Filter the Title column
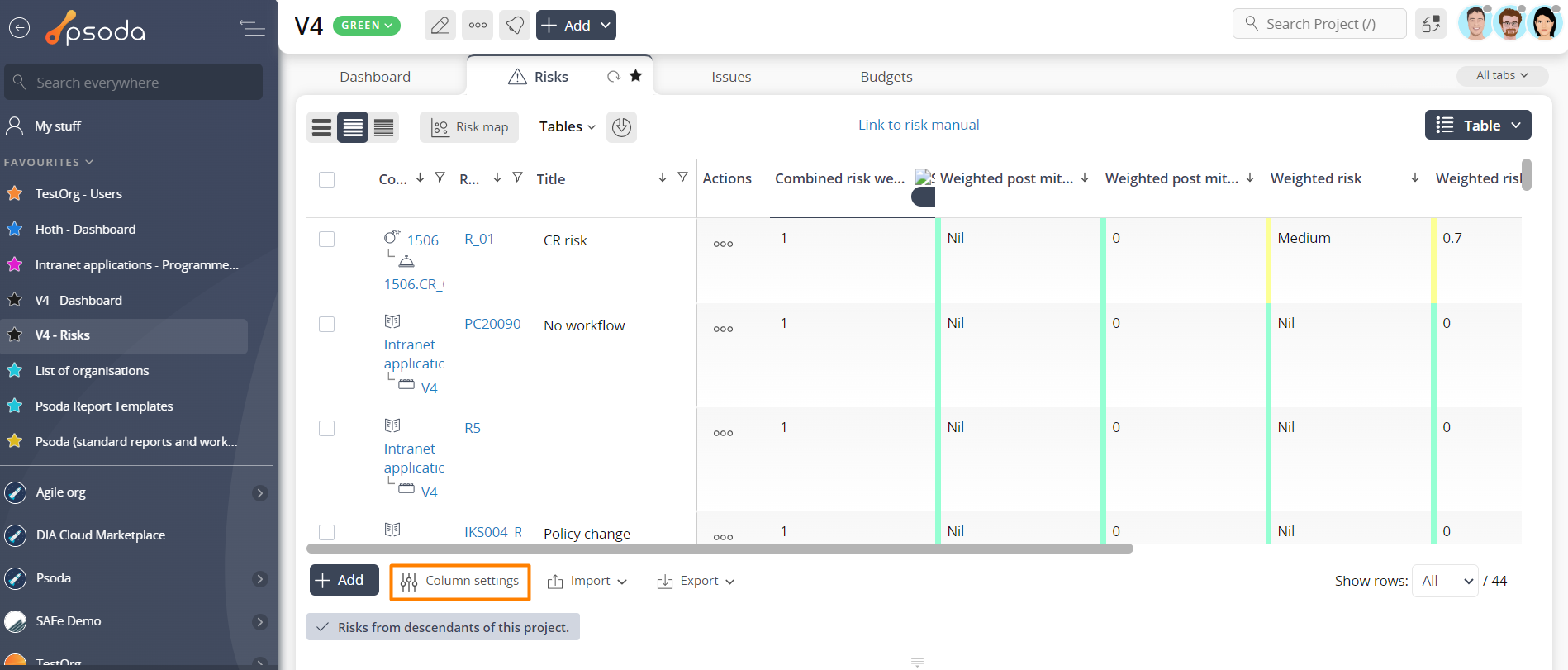The image size is (1568, 670). [x=682, y=178]
